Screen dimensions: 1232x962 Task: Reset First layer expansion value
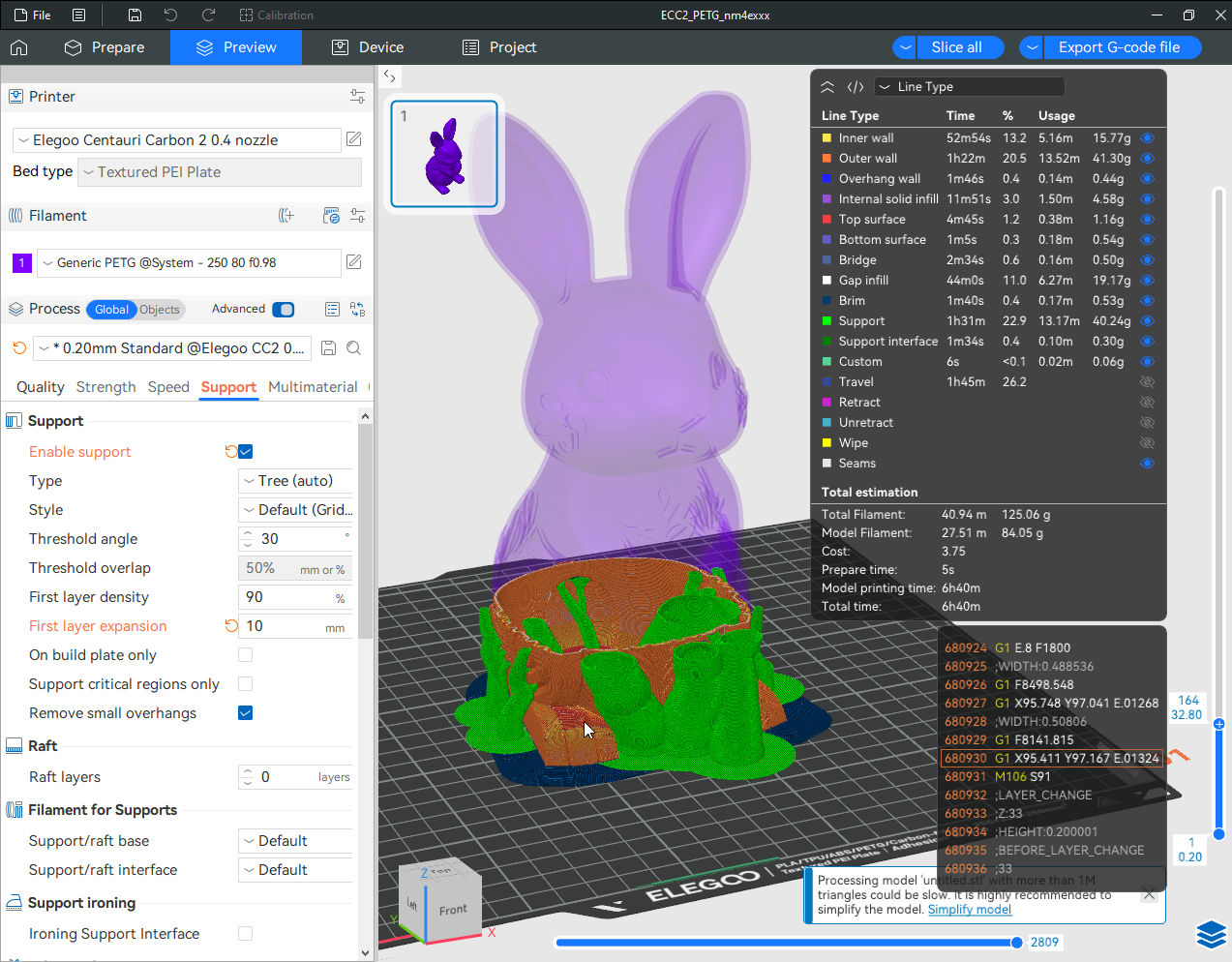[230, 625]
